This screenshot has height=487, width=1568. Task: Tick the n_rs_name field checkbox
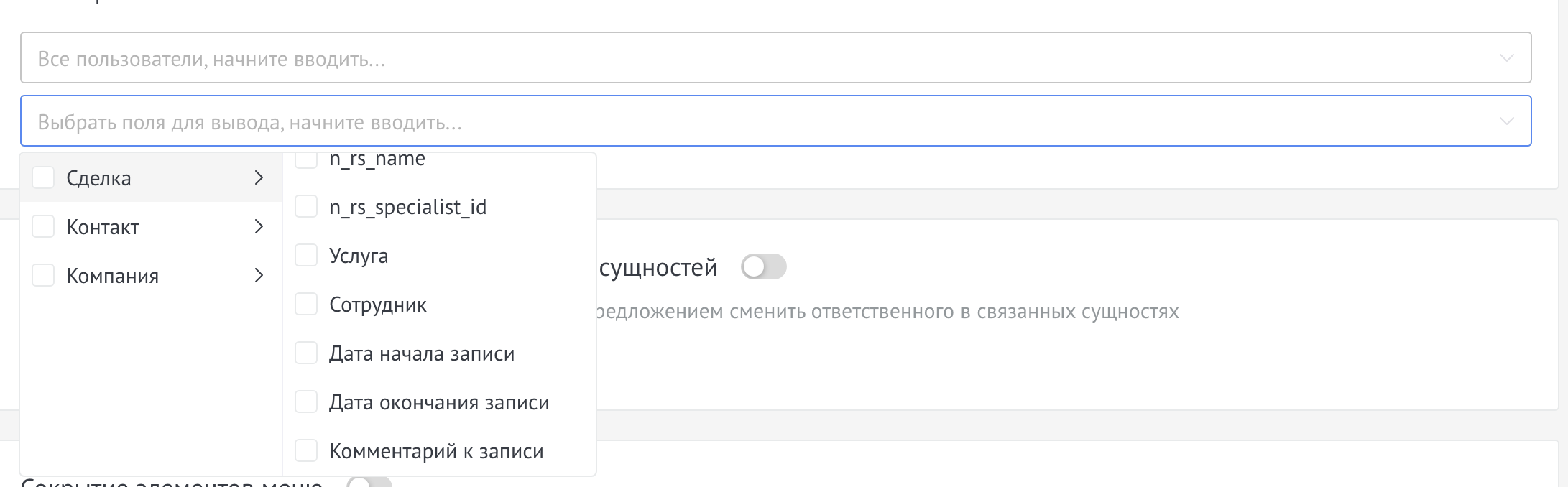(x=306, y=160)
